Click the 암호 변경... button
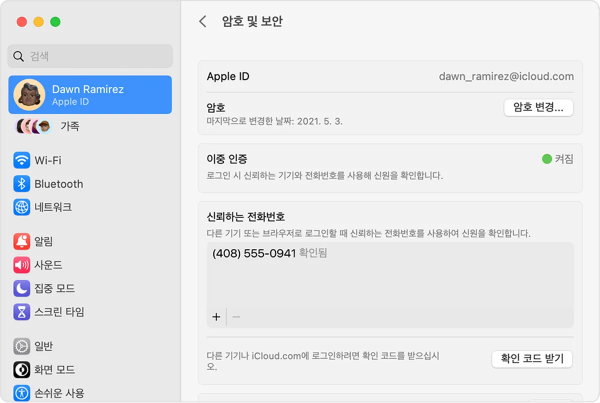The height and width of the screenshot is (403, 600). [x=538, y=108]
